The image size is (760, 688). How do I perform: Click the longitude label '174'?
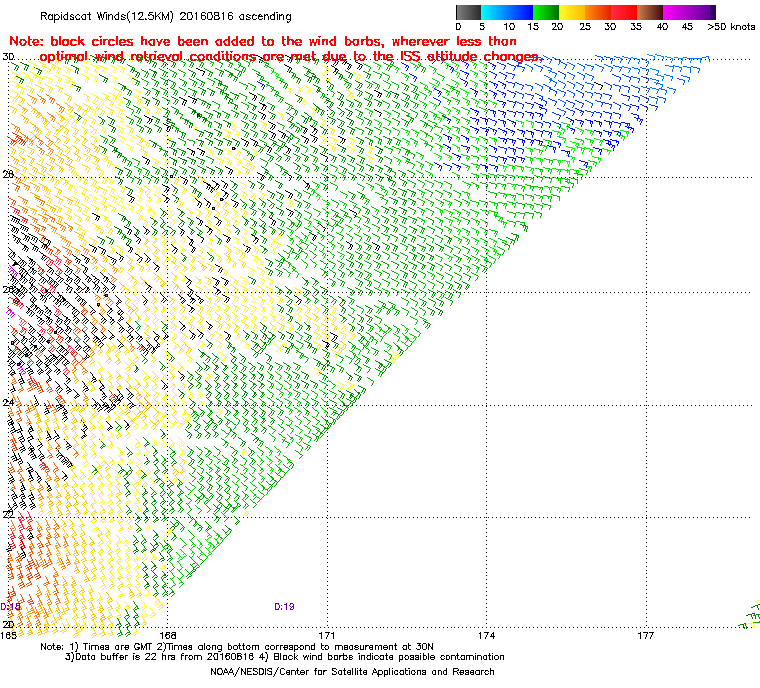[x=487, y=635]
